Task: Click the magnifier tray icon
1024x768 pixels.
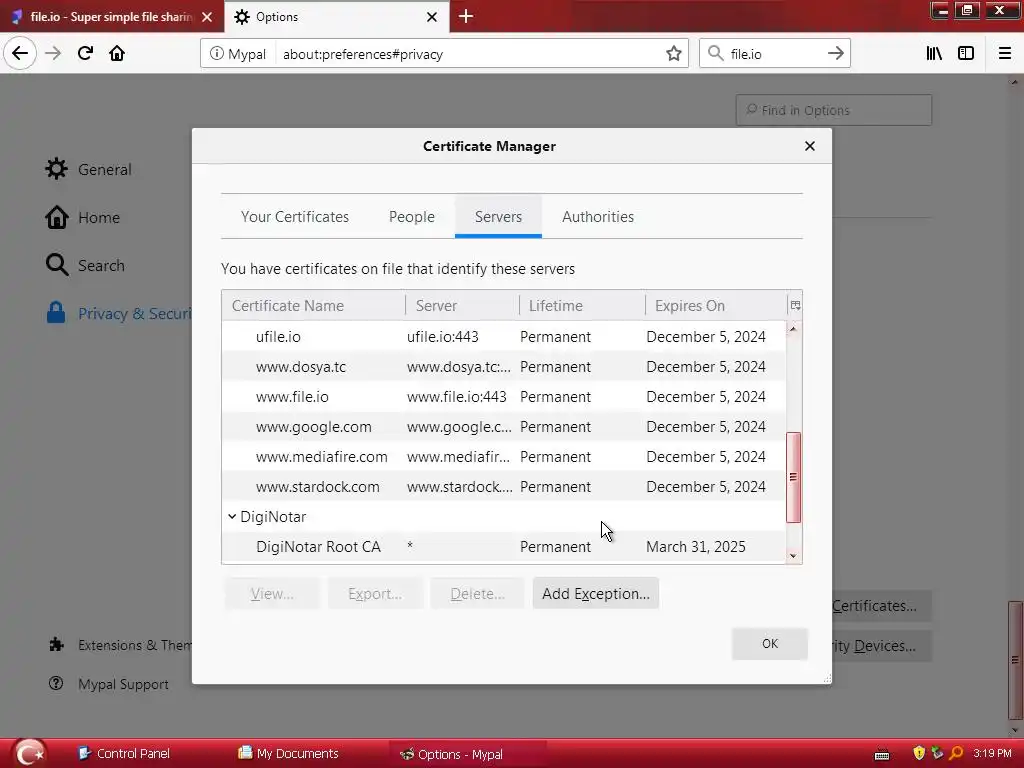Action: coord(956,753)
